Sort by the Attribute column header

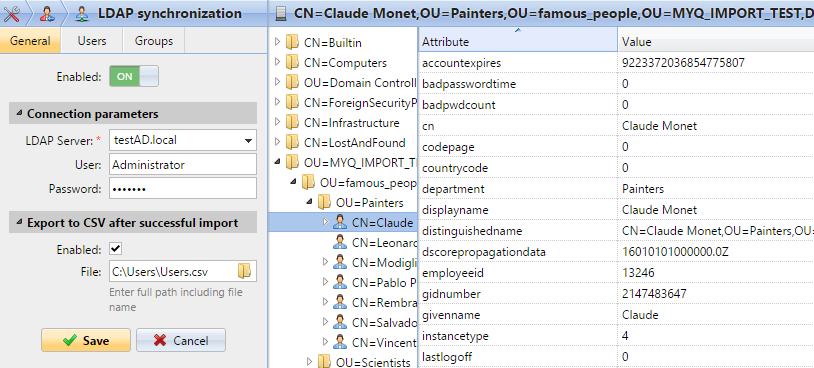coord(518,41)
